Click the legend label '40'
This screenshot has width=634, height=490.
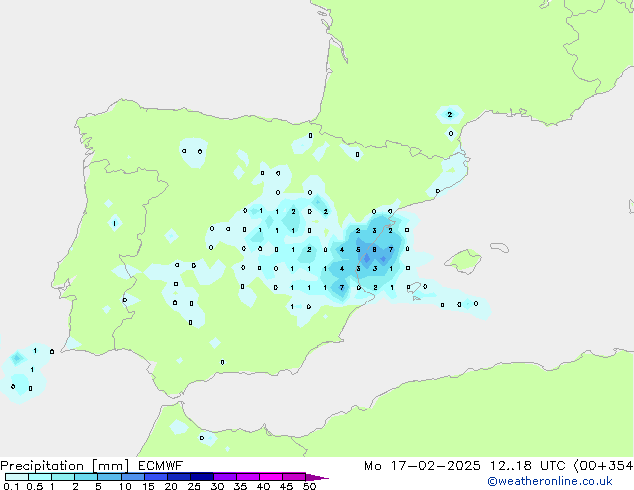point(263,486)
